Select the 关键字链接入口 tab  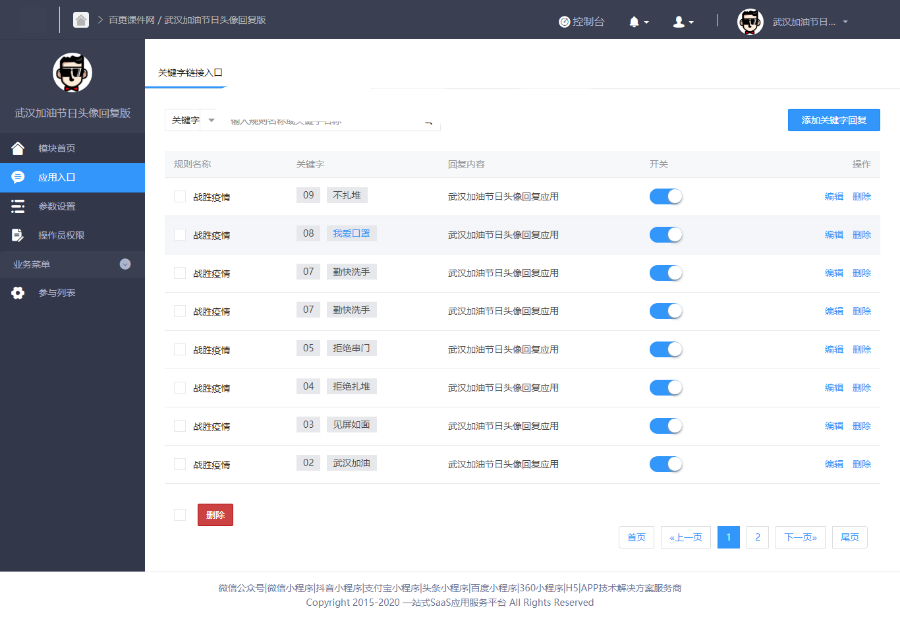pos(190,73)
